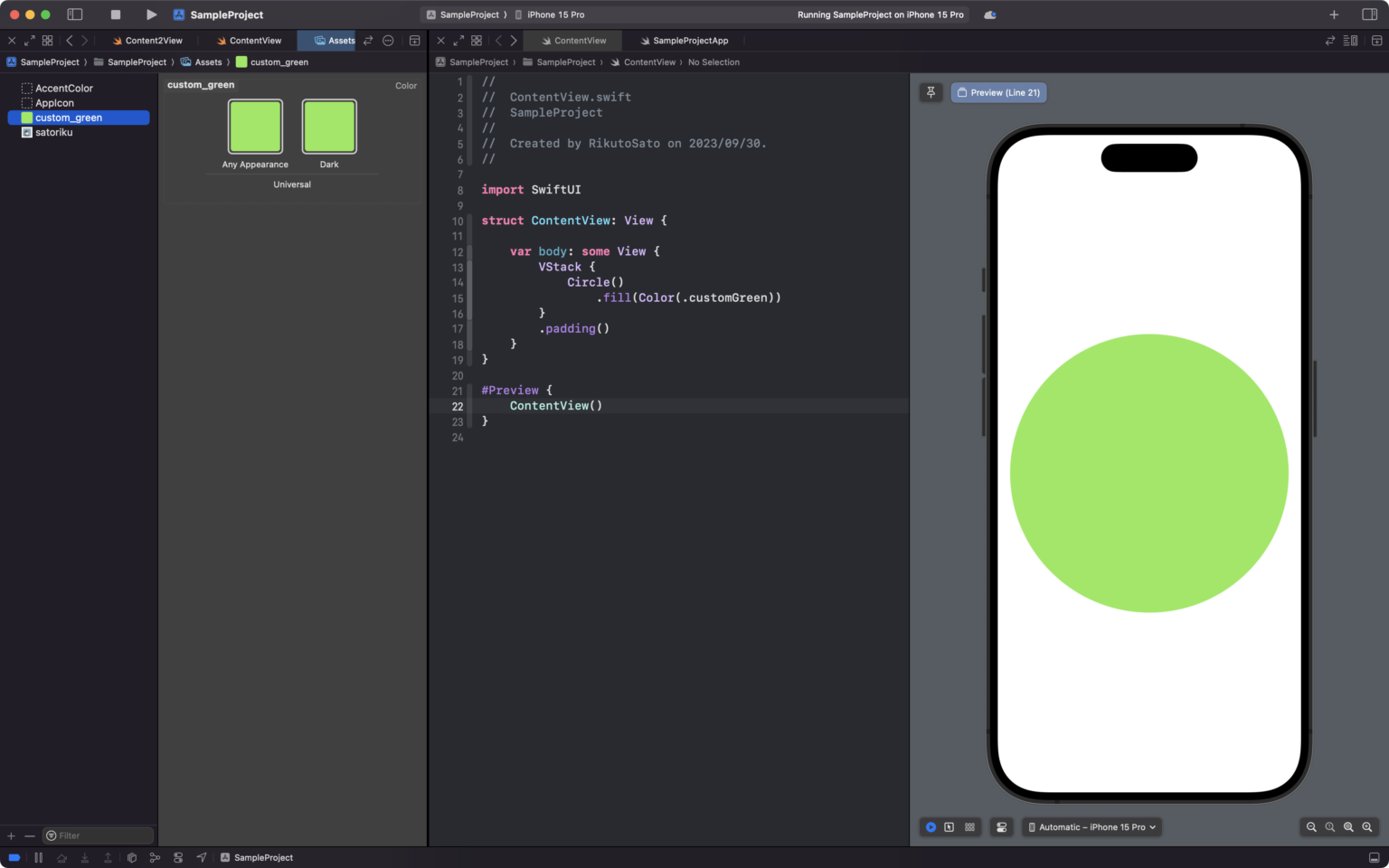Switch to the Content2View tab
Image resolution: width=1389 pixels, height=868 pixels.
154,40
